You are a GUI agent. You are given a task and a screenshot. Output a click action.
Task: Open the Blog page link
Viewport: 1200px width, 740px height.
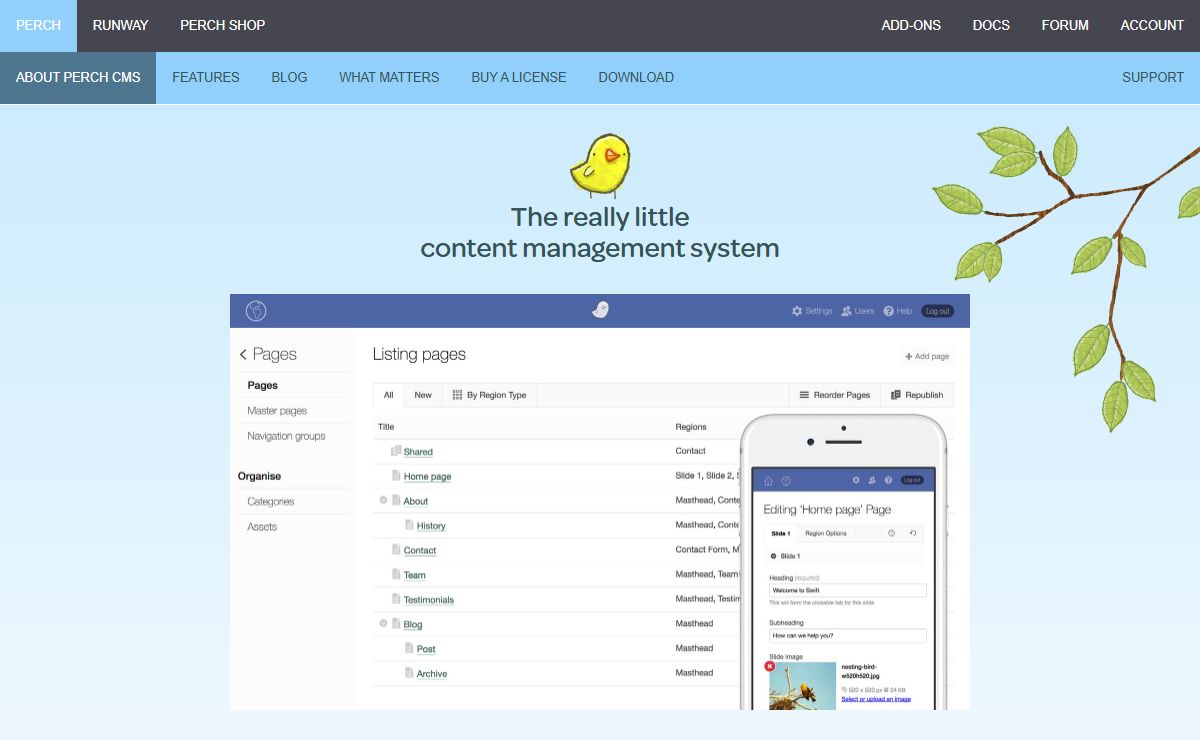[413, 624]
